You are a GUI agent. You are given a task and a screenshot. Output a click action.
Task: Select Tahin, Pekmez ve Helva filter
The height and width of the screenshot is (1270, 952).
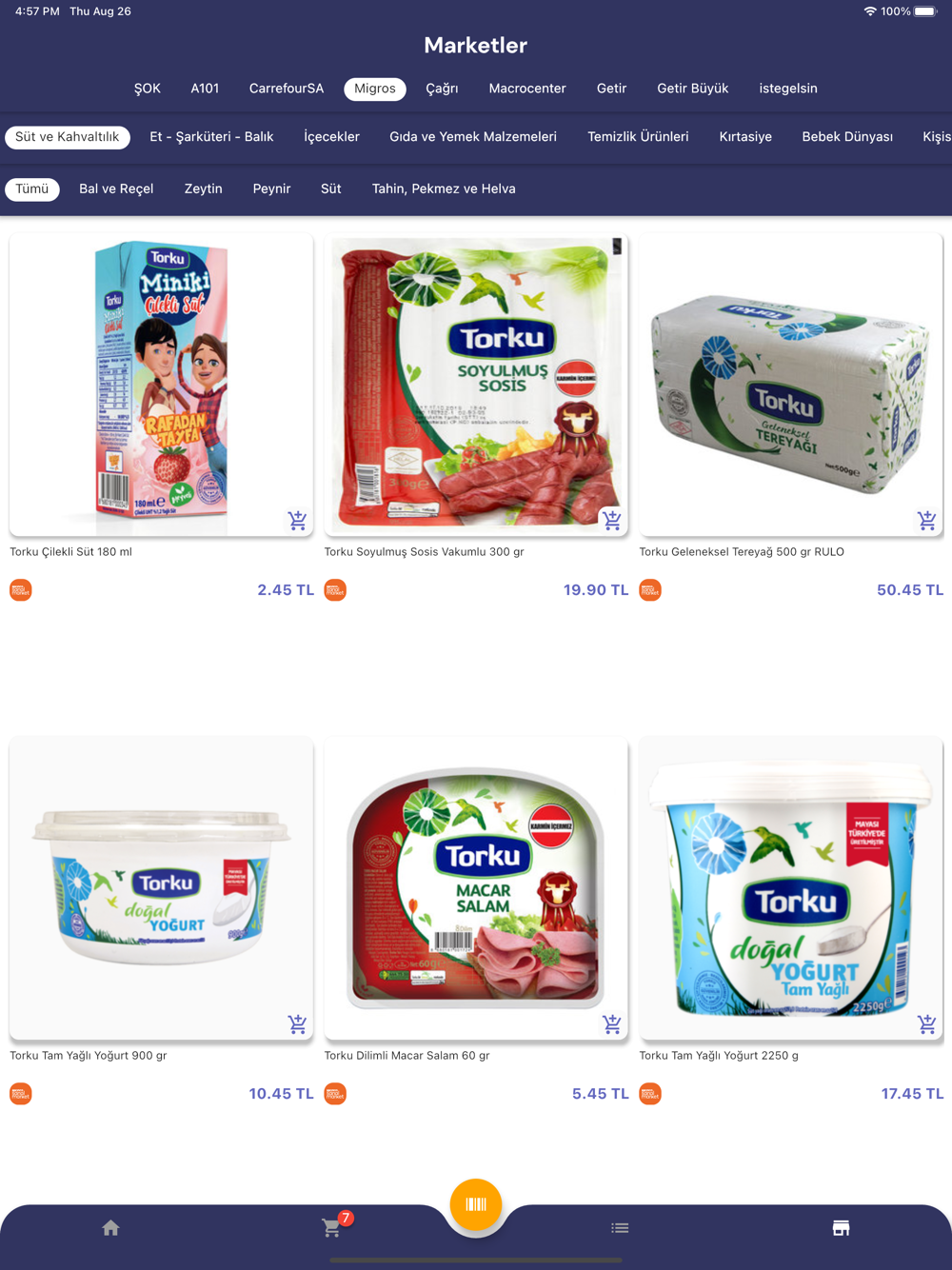pos(444,189)
